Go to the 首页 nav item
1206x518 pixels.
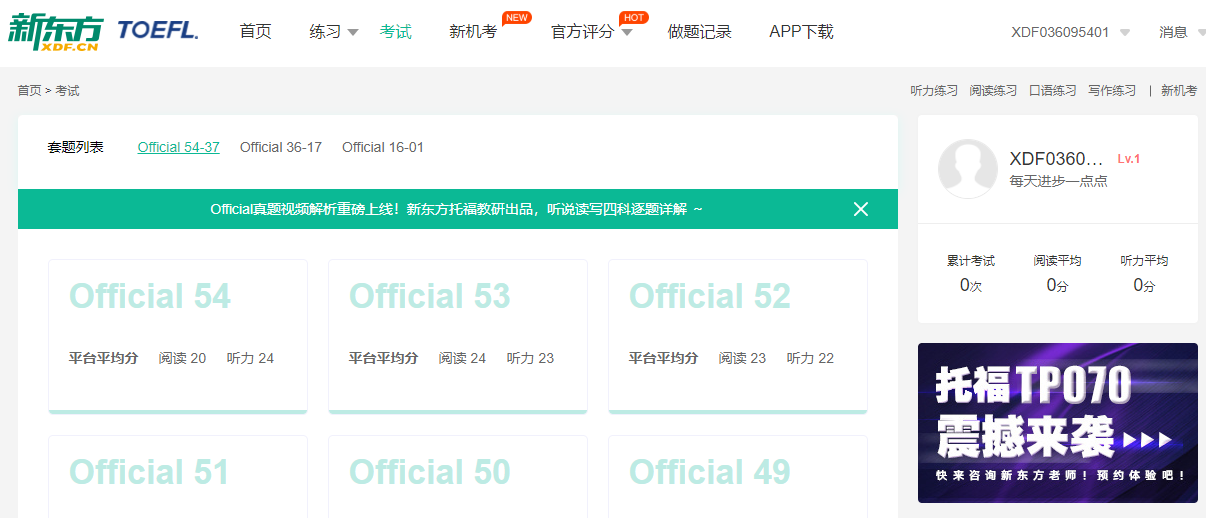click(x=255, y=32)
